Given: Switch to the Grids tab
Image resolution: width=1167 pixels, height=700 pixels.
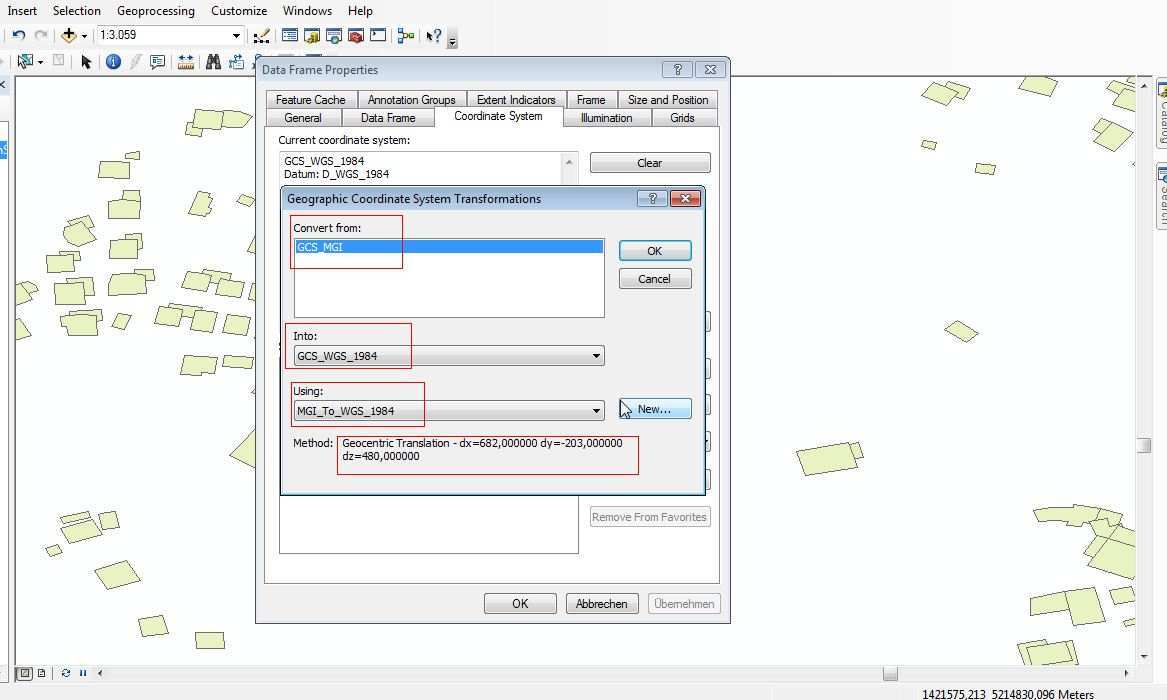Looking at the screenshot, I should [682, 118].
